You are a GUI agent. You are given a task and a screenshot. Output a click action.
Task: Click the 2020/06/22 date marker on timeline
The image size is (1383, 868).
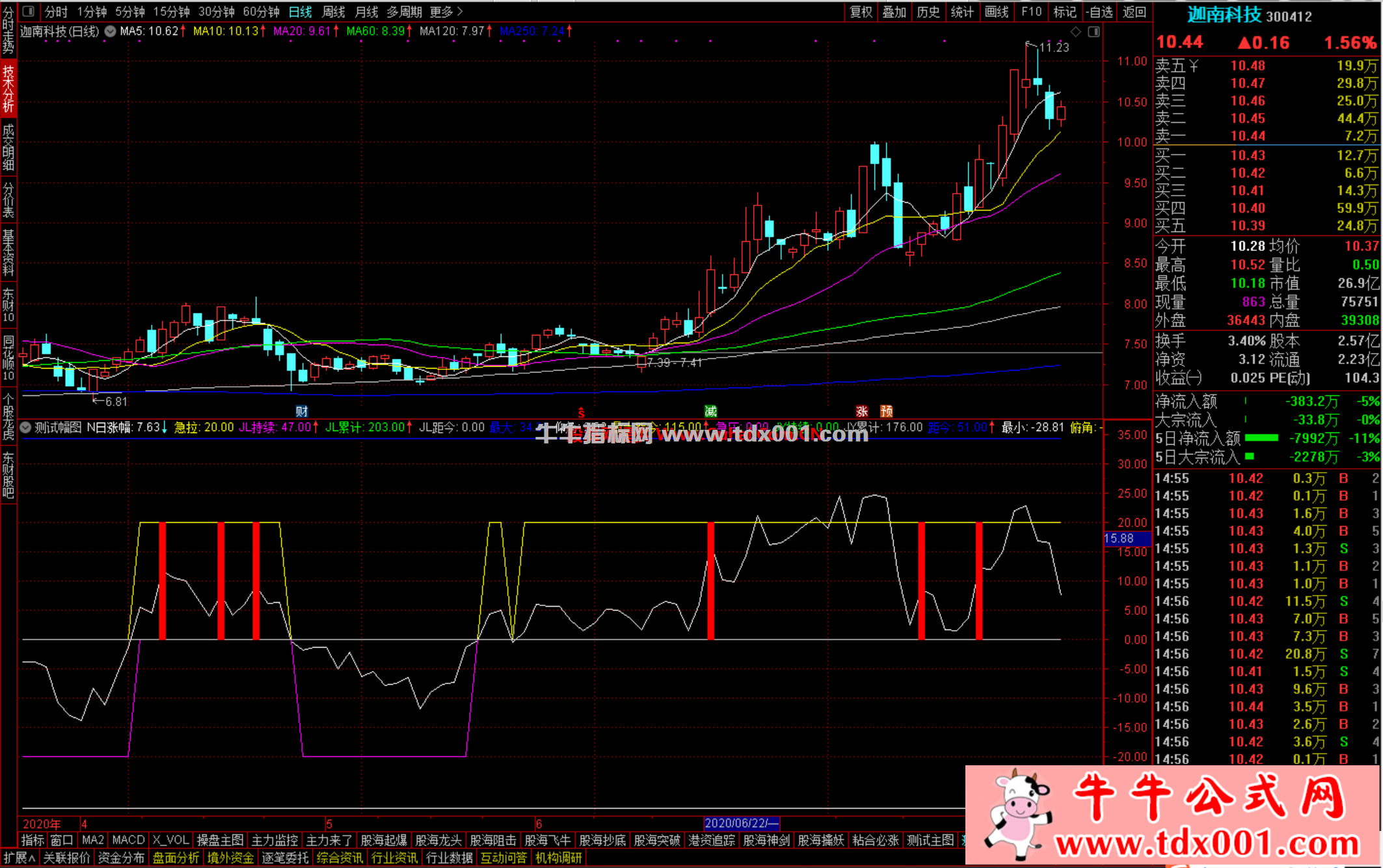(x=741, y=823)
